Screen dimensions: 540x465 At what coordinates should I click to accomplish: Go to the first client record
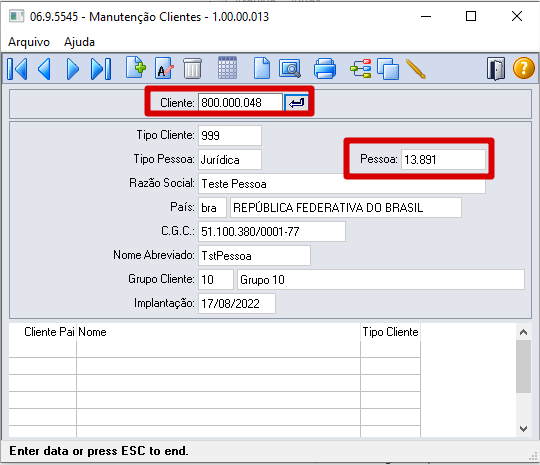[x=17, y=69]
